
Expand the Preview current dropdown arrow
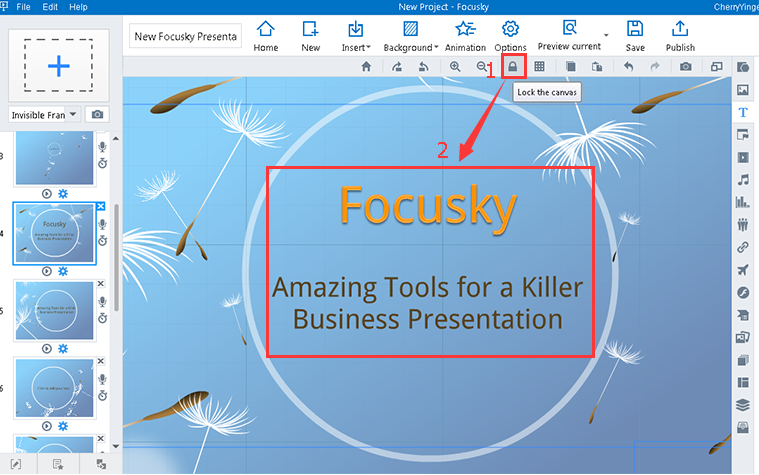tap(606, 35)
